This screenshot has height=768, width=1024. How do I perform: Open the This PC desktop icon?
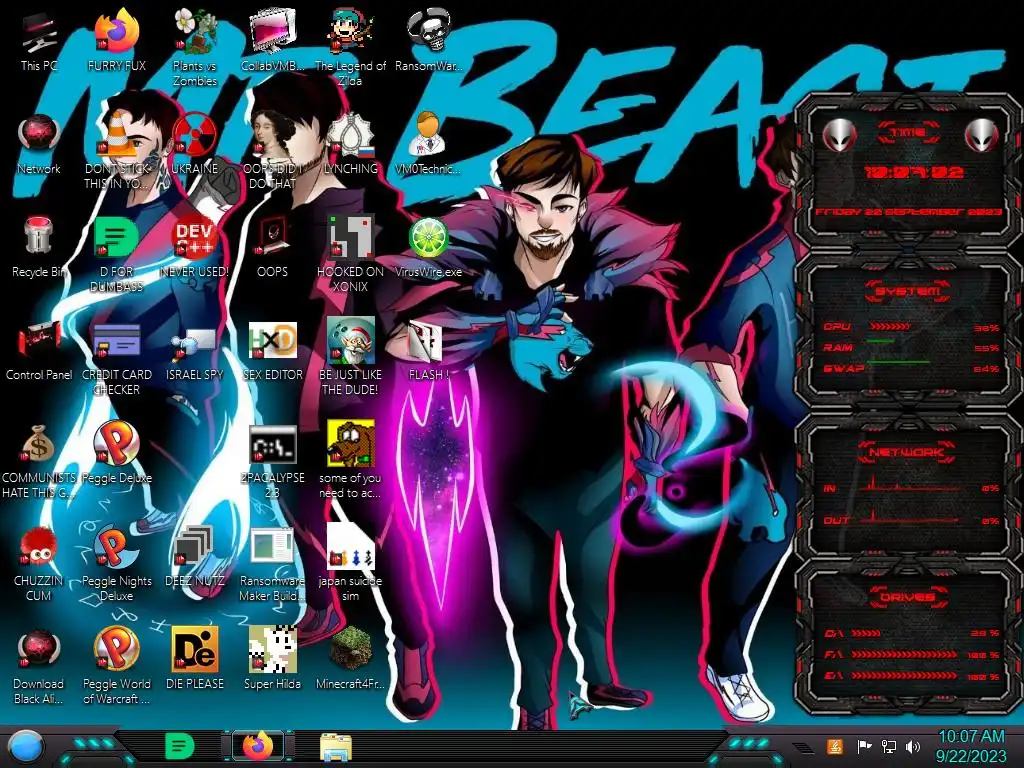point(39,40)
